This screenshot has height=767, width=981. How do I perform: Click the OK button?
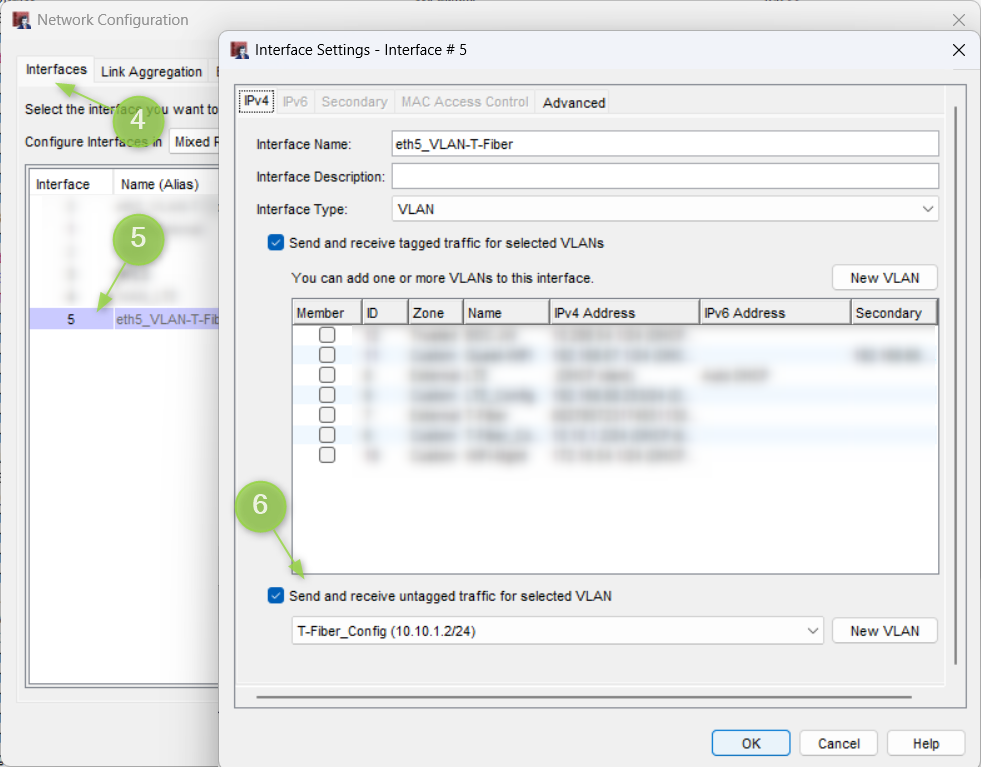751,743
